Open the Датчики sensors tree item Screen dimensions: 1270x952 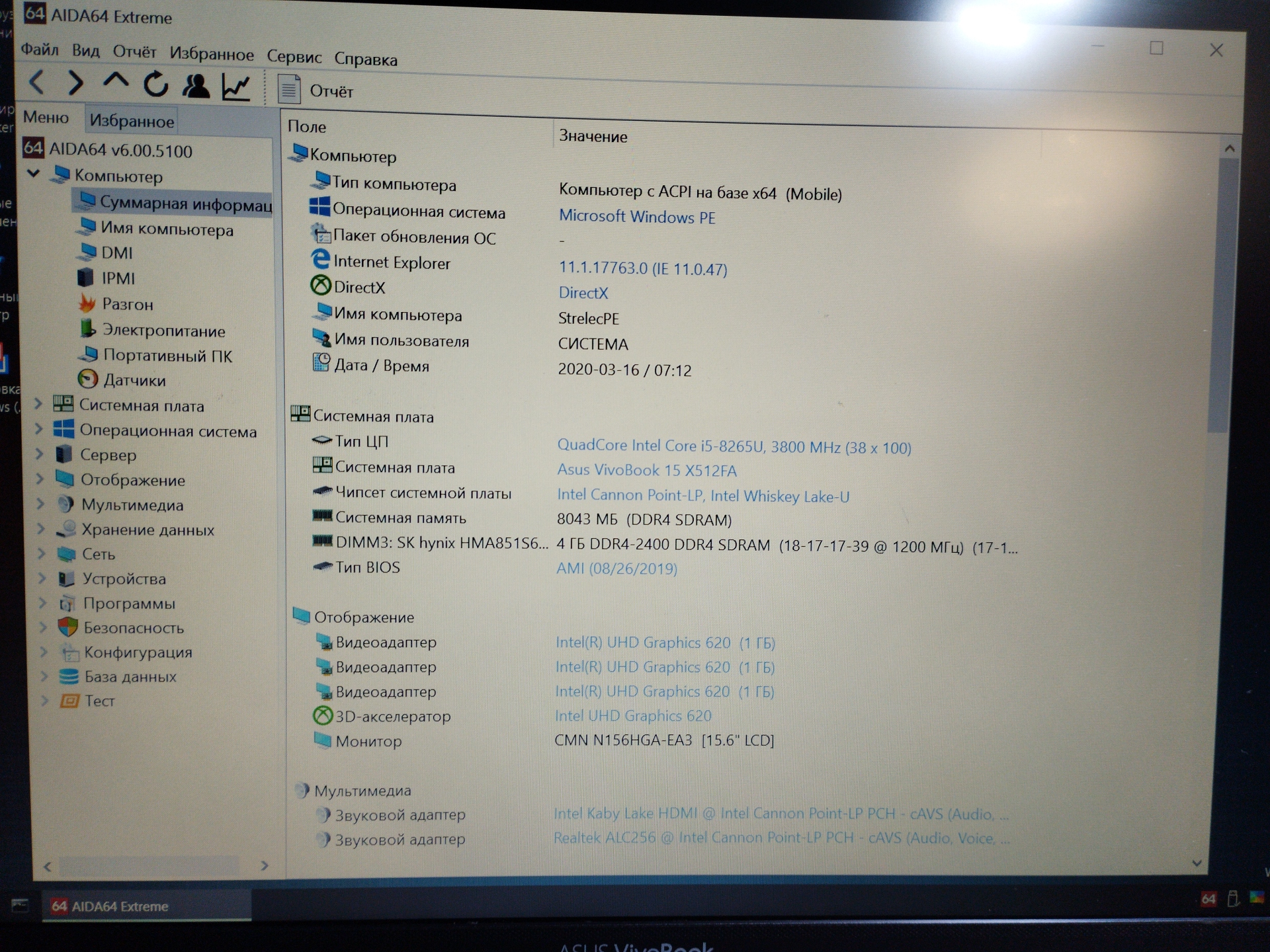click(122, 380)
